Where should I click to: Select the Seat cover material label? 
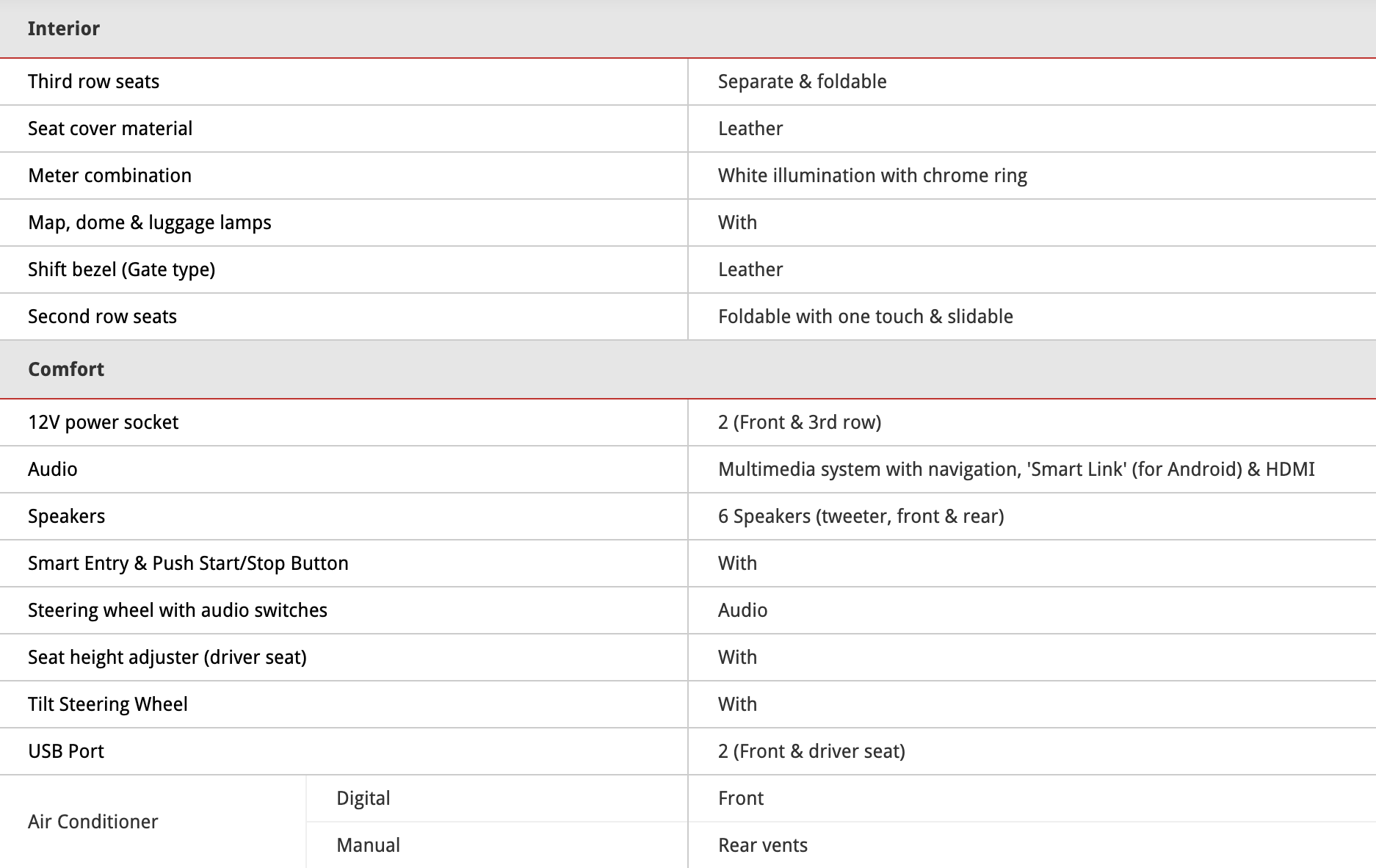click(x=110, y=129)
